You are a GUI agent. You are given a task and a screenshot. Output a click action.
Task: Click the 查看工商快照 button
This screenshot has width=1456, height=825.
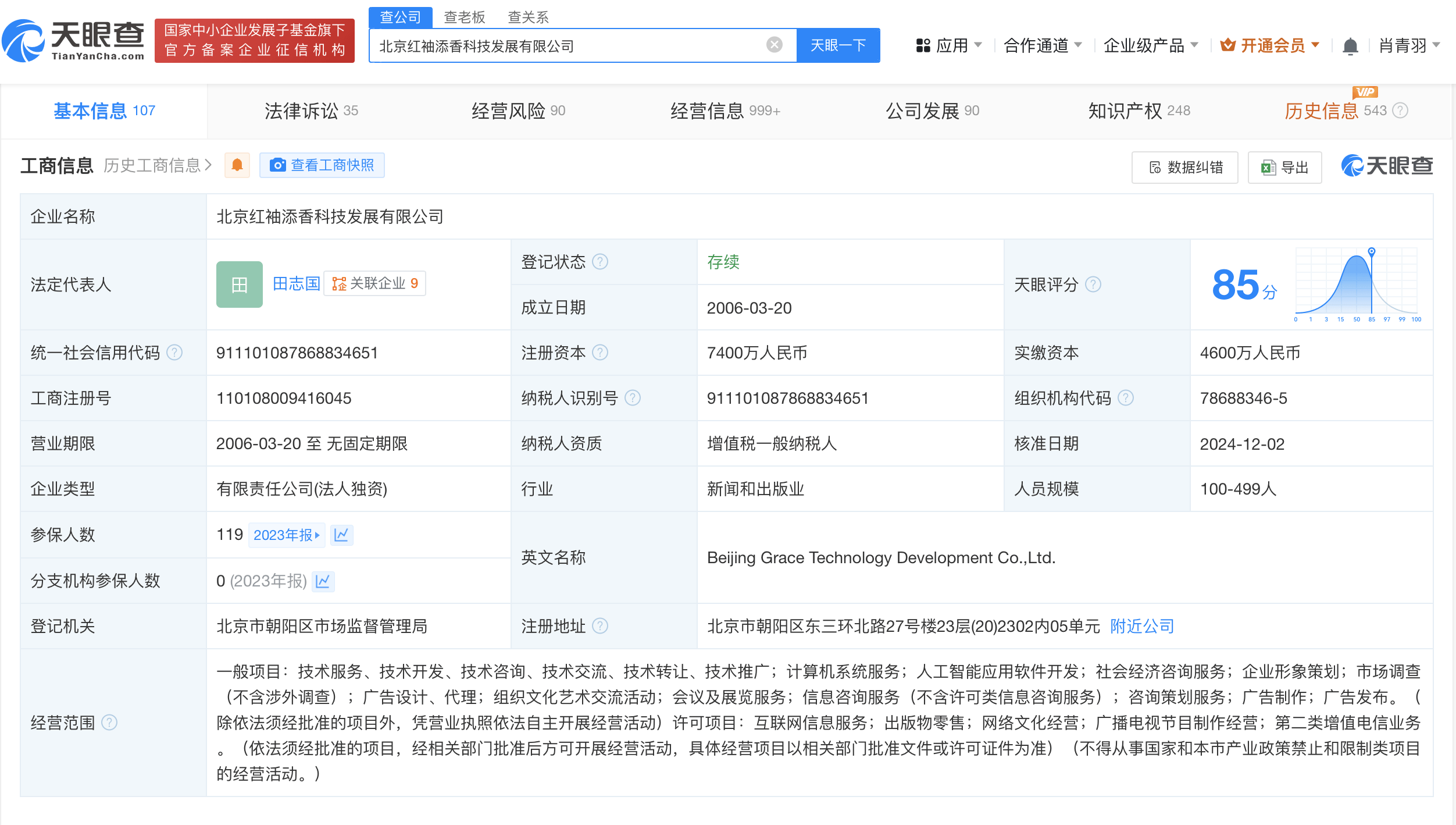[x=322, y=165]
